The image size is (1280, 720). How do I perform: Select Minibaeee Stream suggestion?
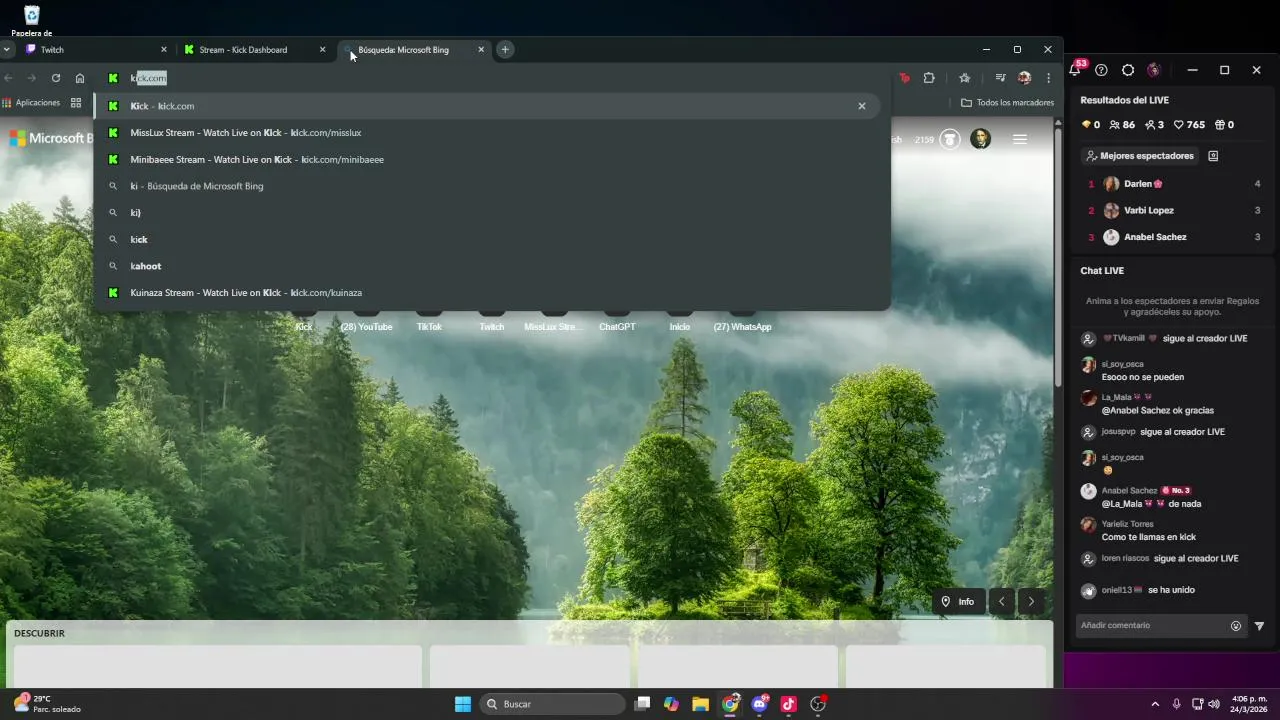pyautogui.click(x=487, y=159)
